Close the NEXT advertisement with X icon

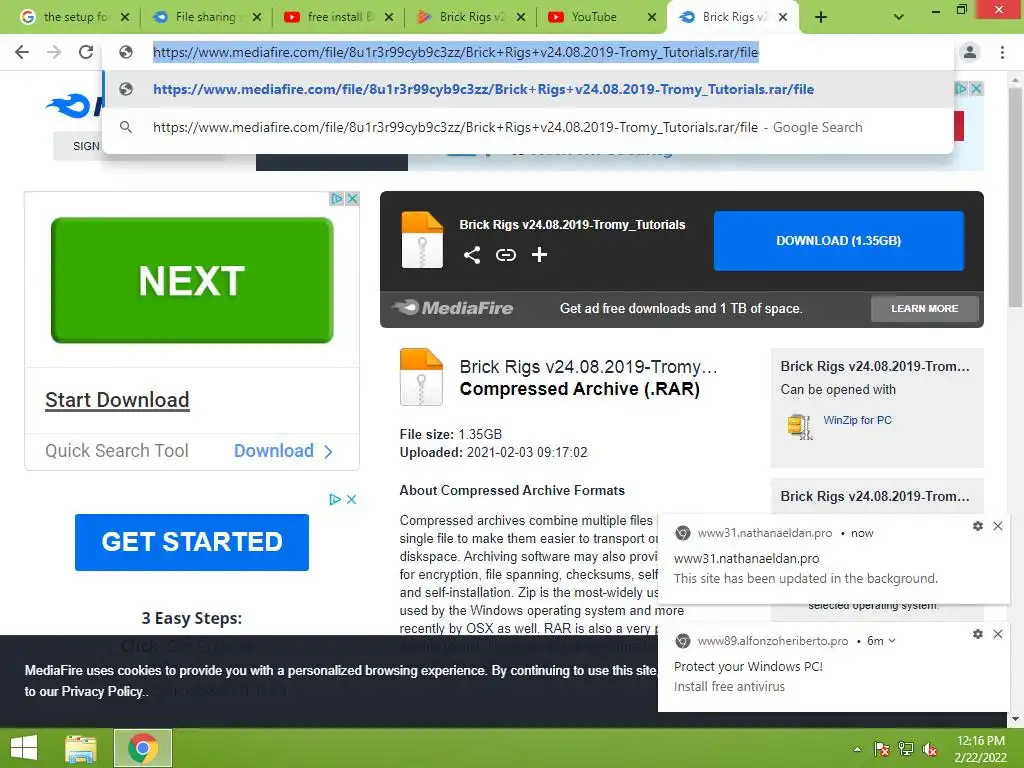click(353, 199)
